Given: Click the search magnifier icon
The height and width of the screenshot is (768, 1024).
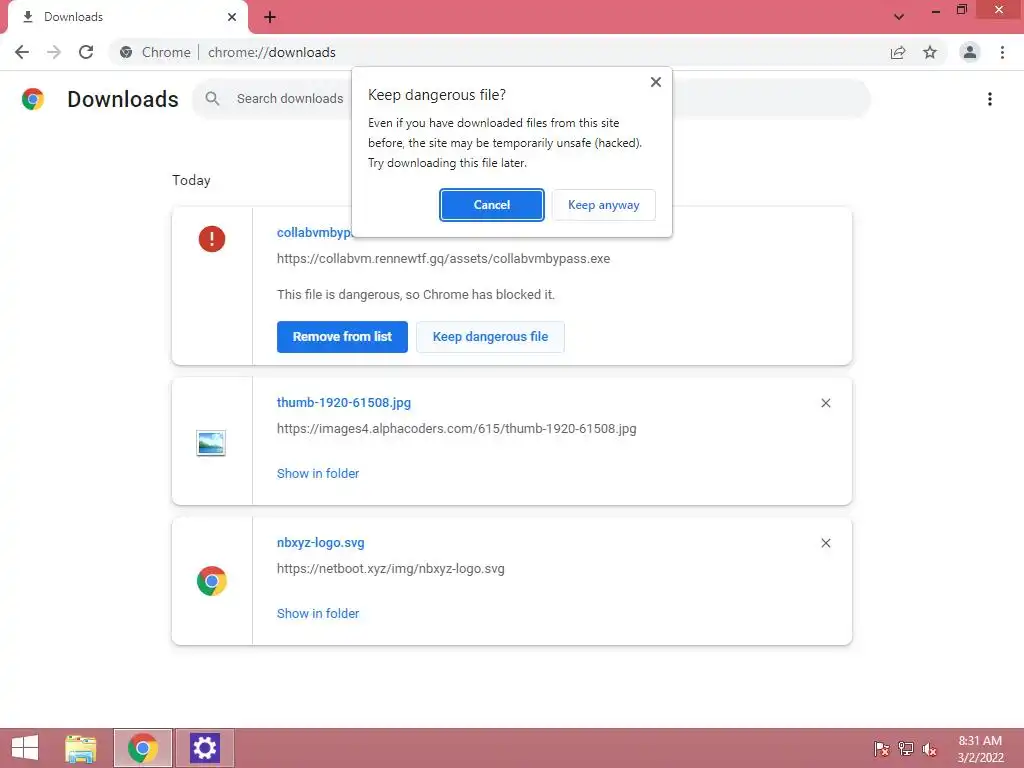Looking at the screenshot, I should coord(212,99).
